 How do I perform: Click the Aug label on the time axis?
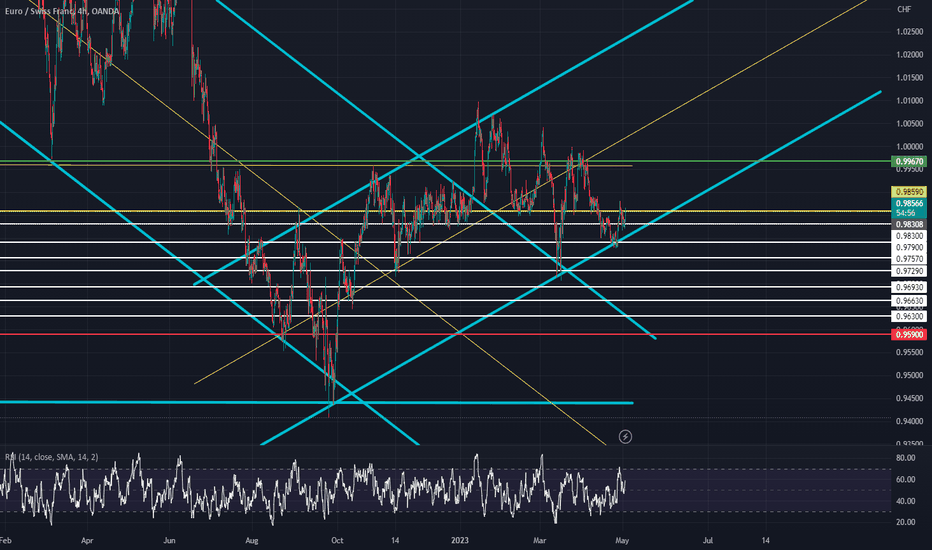click(252, 540)
